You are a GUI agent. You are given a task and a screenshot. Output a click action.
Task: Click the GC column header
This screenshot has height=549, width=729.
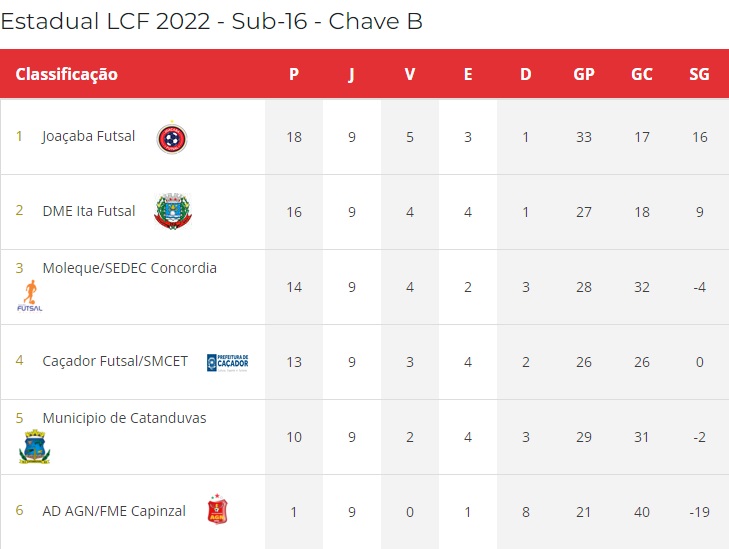tap(642, 74)
